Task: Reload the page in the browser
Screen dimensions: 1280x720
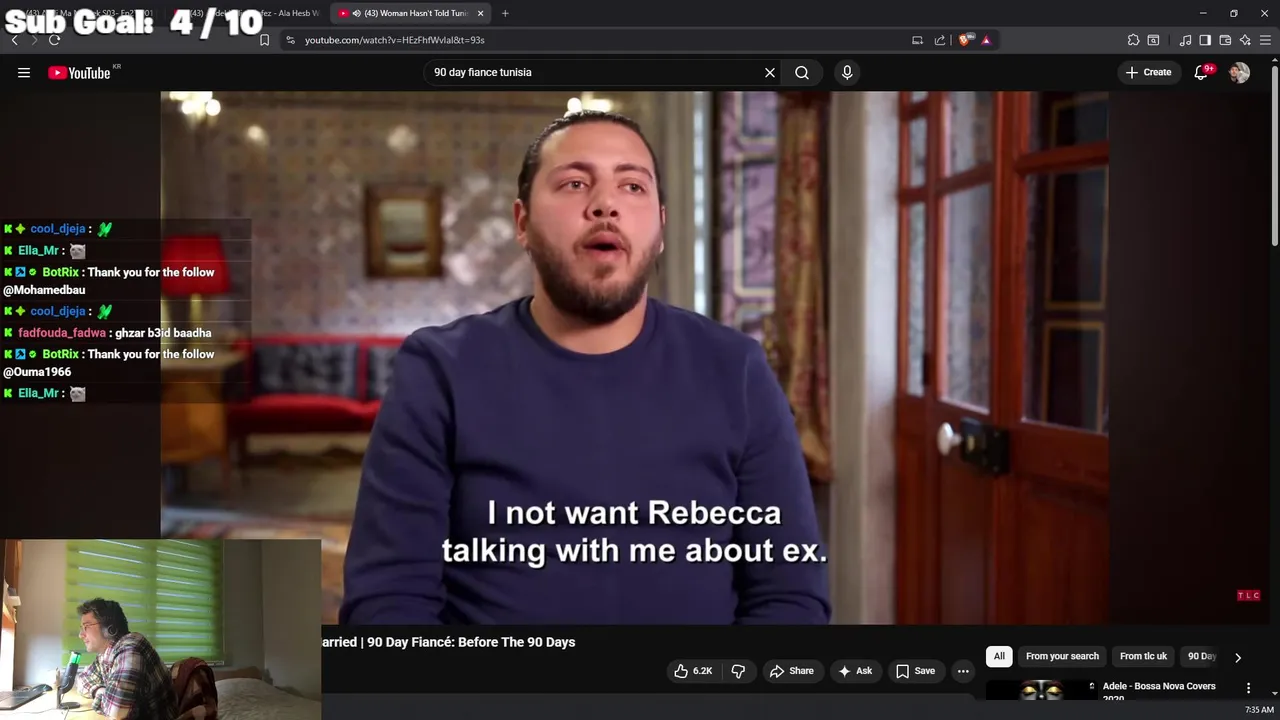Action: tap(54, 40)
